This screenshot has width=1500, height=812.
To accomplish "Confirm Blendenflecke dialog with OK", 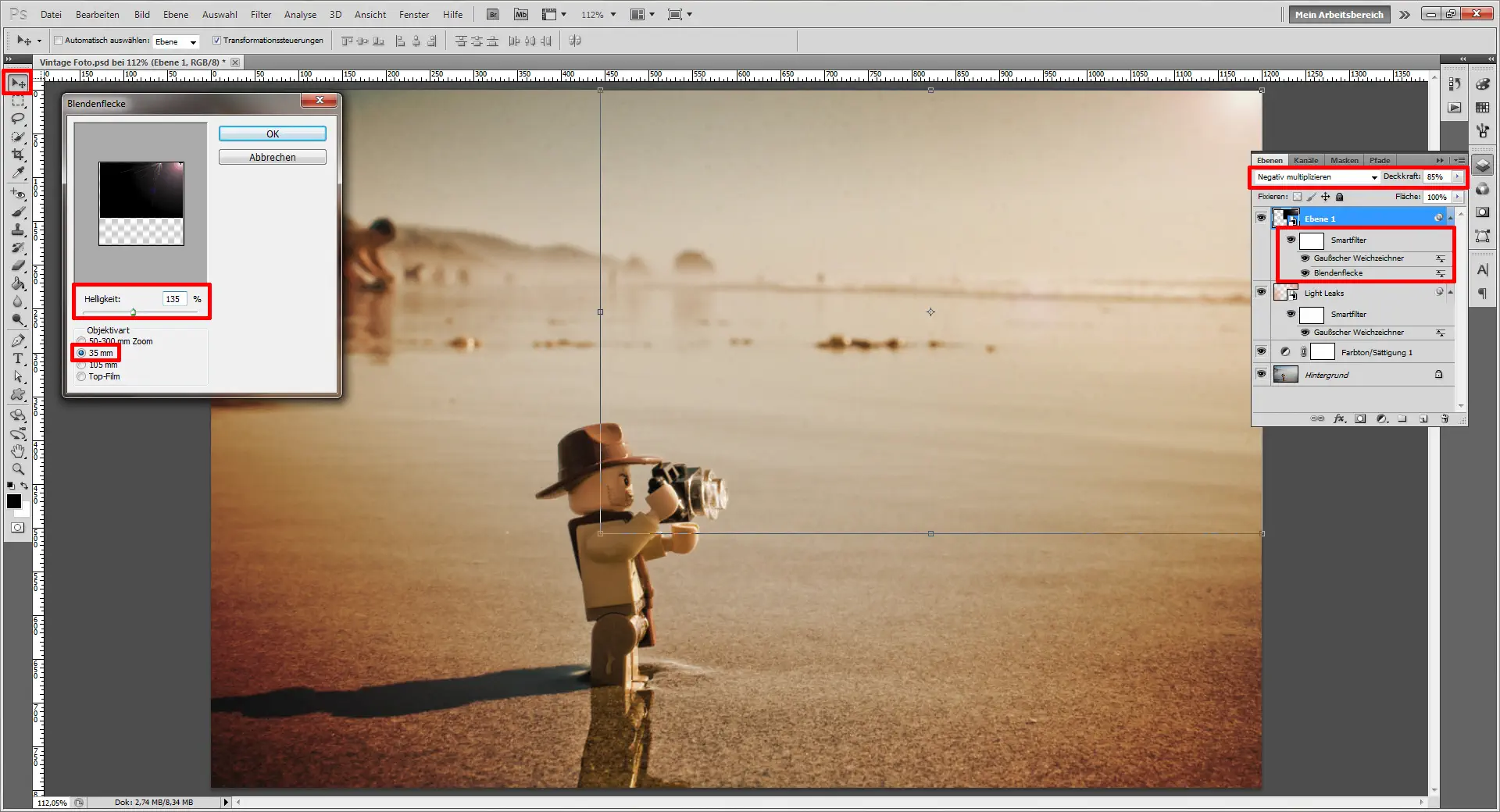I will click(272, 134).
